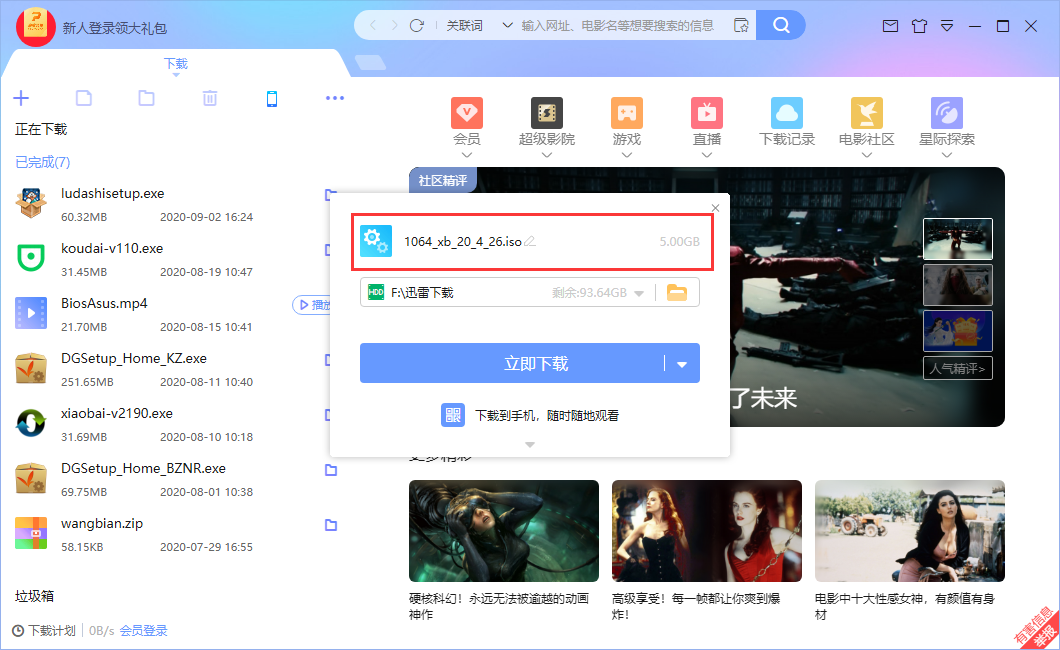Click the 会员登录 link in status bar
Screen dimensions: 1060x650
click(x=144, y=631)
